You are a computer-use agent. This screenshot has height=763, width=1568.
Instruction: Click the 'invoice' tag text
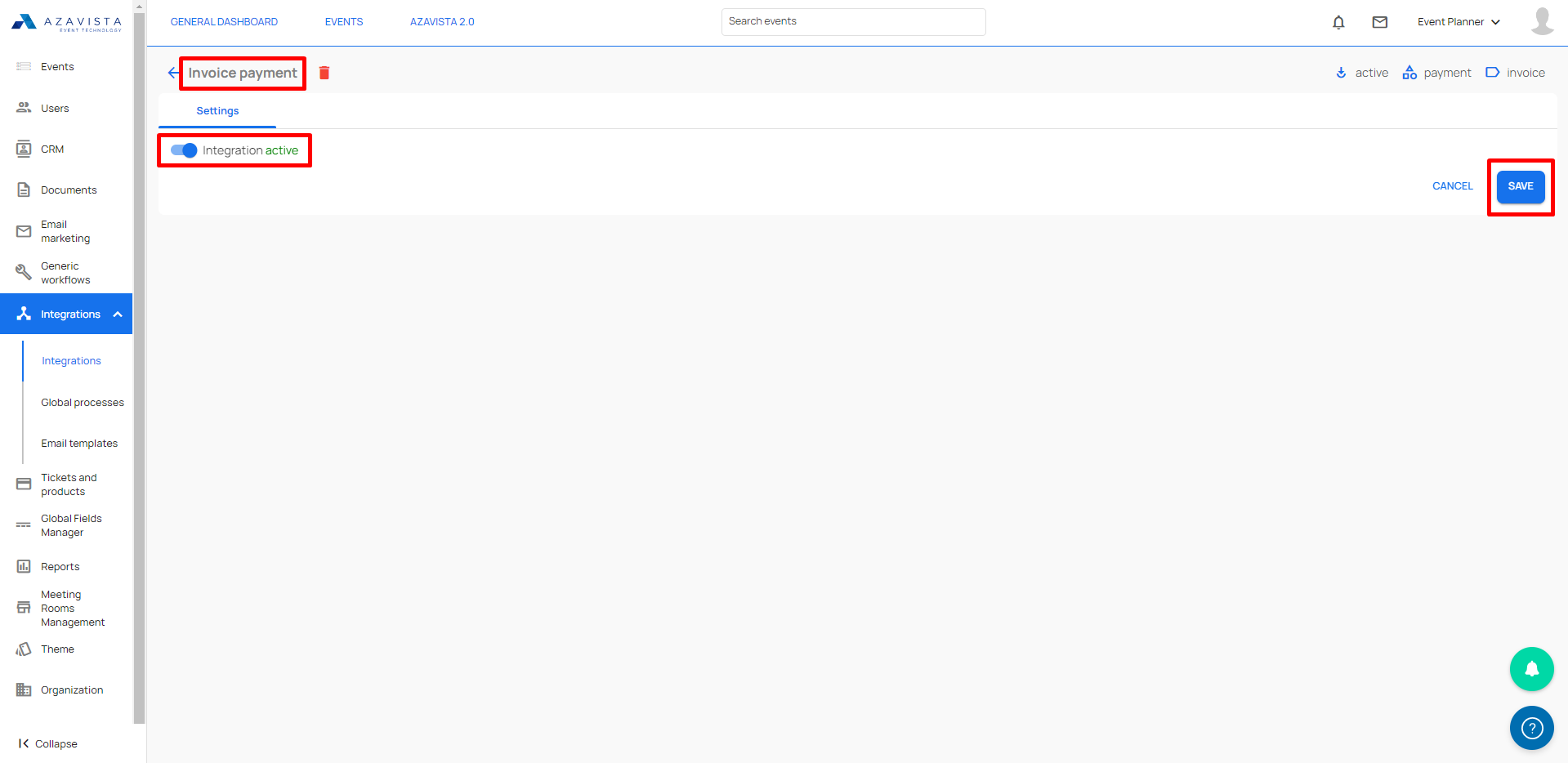click(x=1526, y=73)
